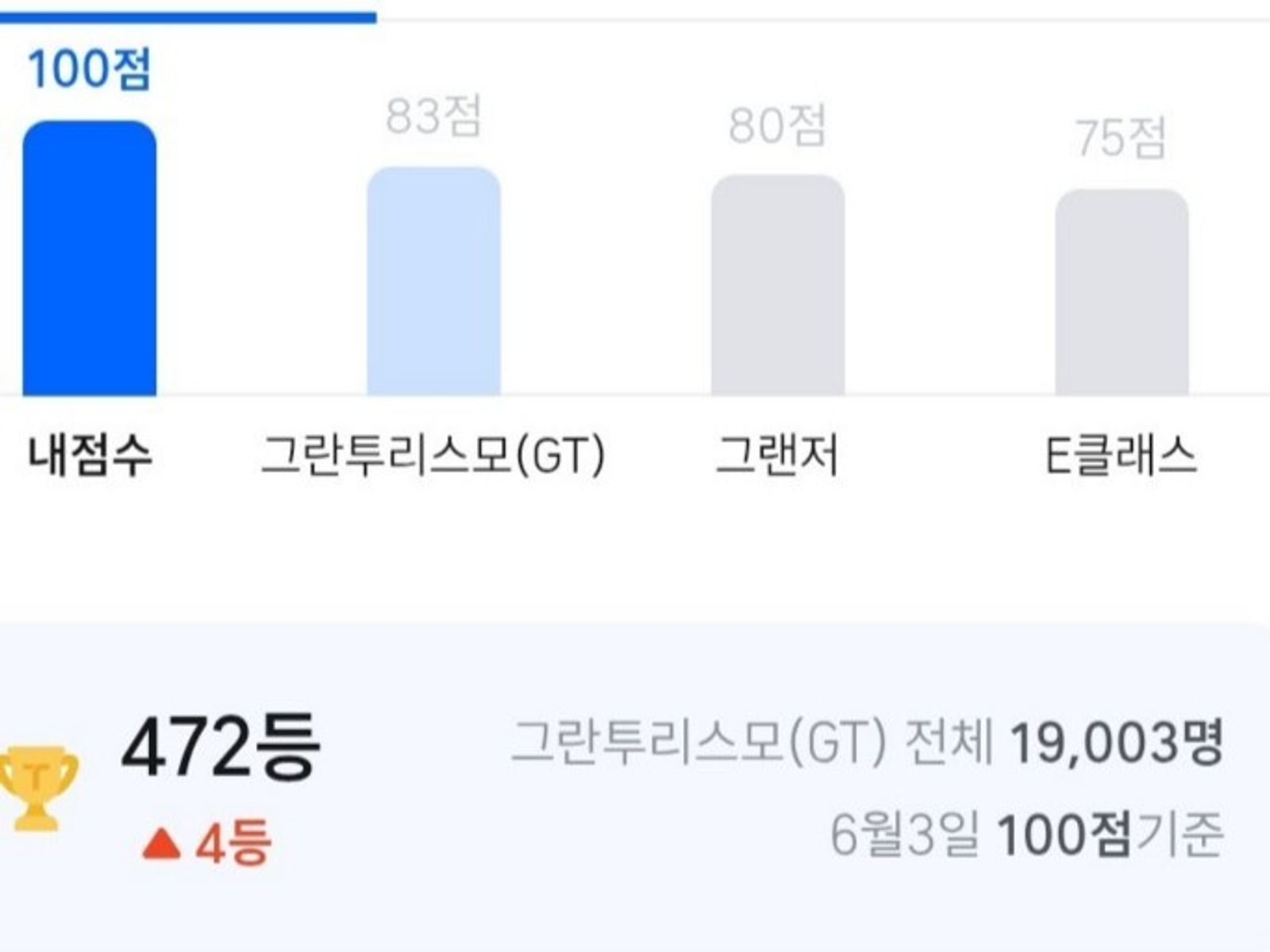Screen dimensions: 1270x952
Task: Click the 내점수 axis label
Action: (90, 456)
